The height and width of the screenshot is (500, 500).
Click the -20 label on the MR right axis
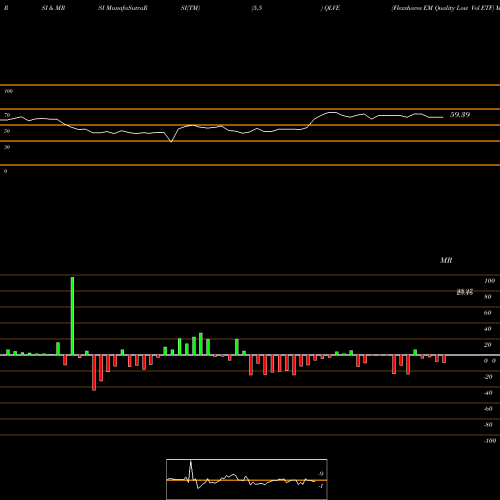pyautogui.click(x=488, y=377)
